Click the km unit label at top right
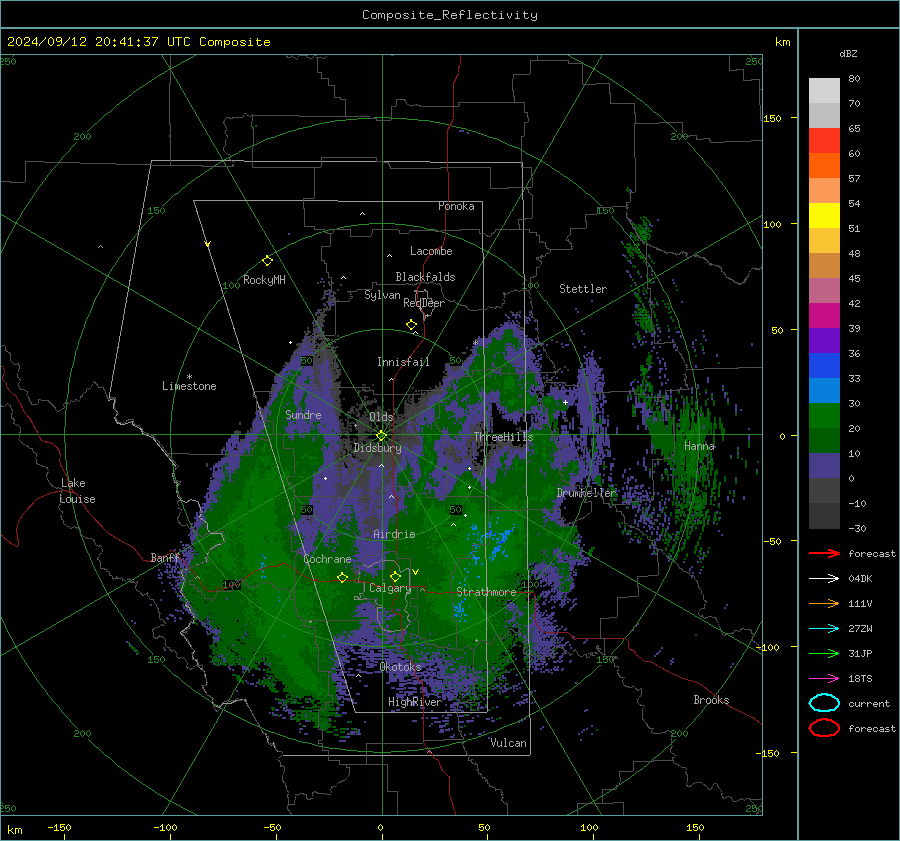900x841 pixels. tap(782, 42)
